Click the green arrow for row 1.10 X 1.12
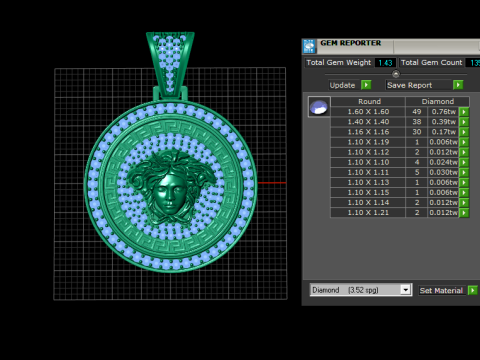 pyautogui.click(x=464, y=152)
